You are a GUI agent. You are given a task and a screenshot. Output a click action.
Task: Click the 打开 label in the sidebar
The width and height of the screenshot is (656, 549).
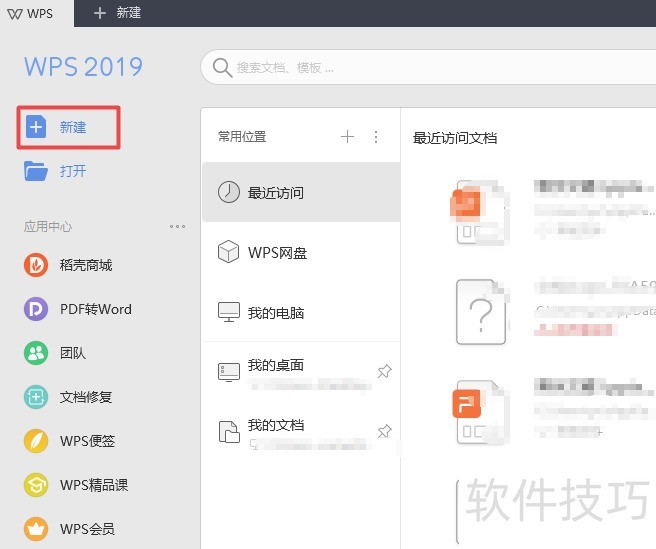(x=73, y=171)
